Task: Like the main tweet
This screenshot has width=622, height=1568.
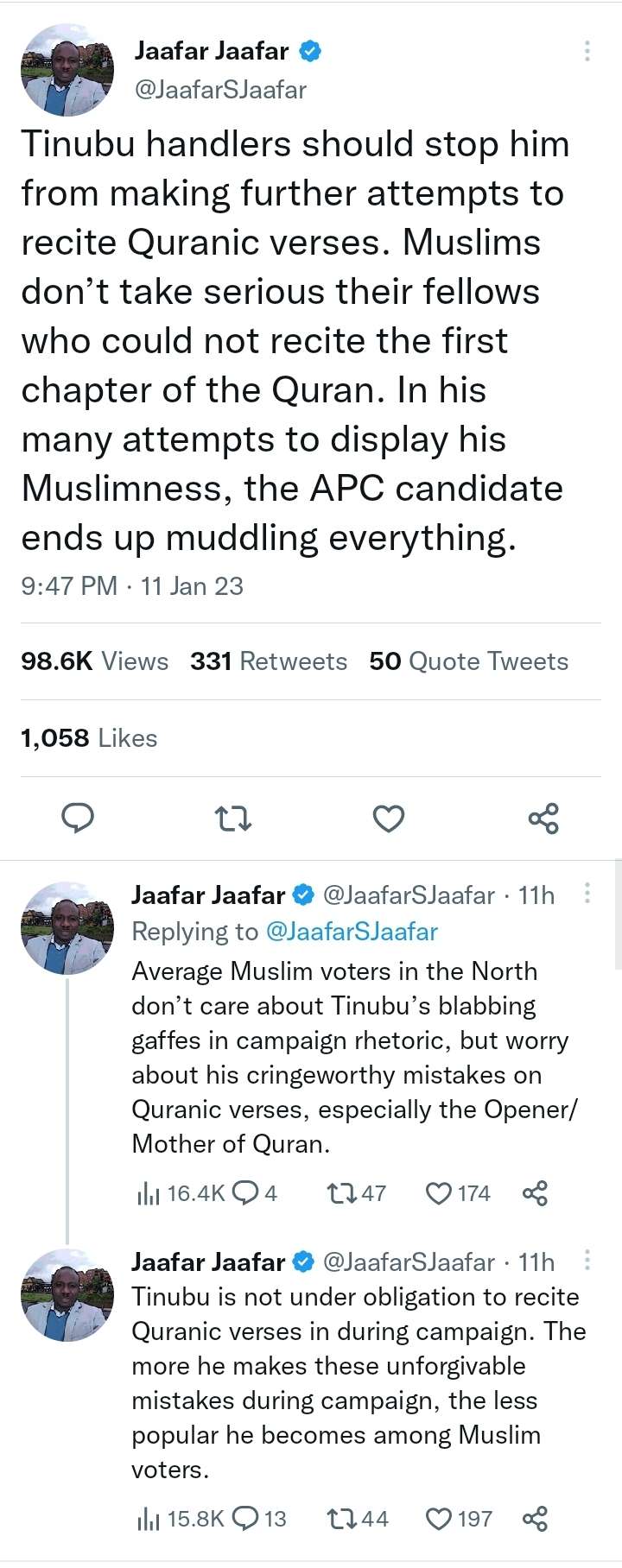Action: [x=389, y=818]
